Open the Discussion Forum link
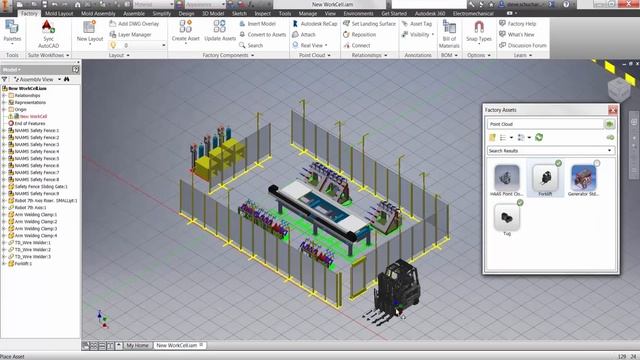 (523, 45)
